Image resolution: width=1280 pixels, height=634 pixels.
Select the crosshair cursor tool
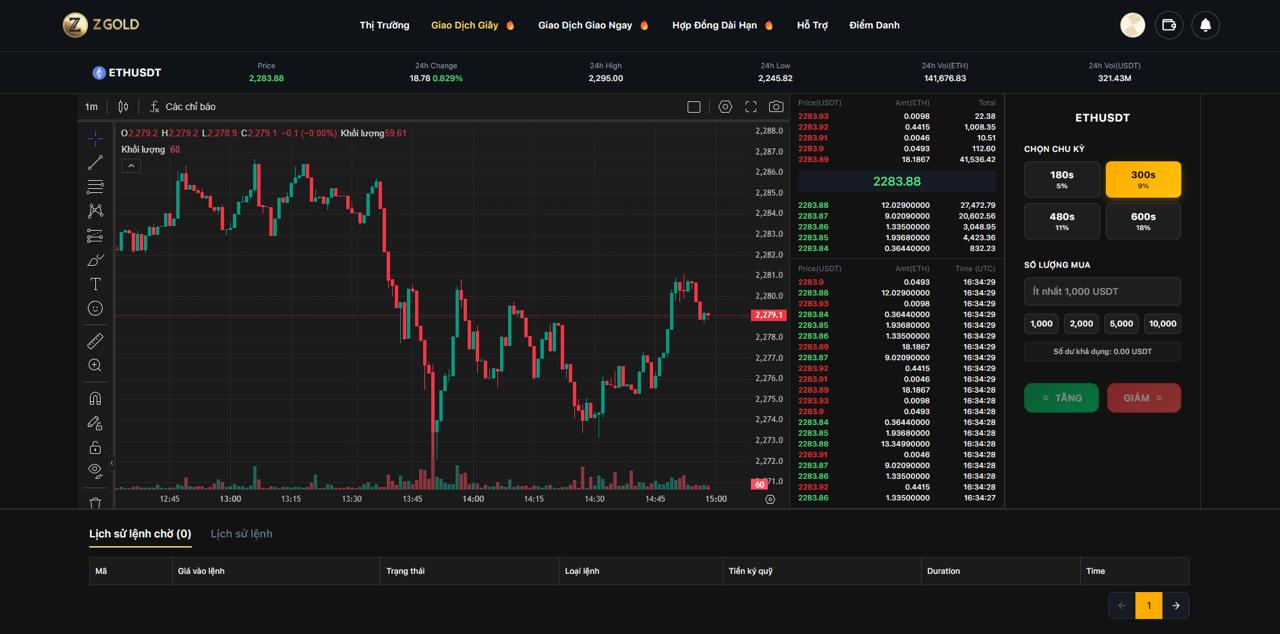(95, 138)
